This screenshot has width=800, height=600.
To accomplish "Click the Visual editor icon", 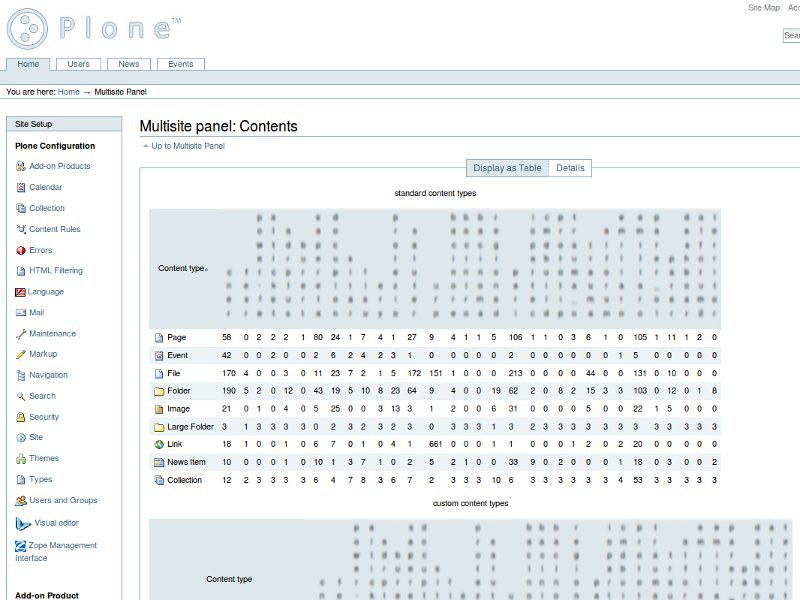I will tap(24, 523).
